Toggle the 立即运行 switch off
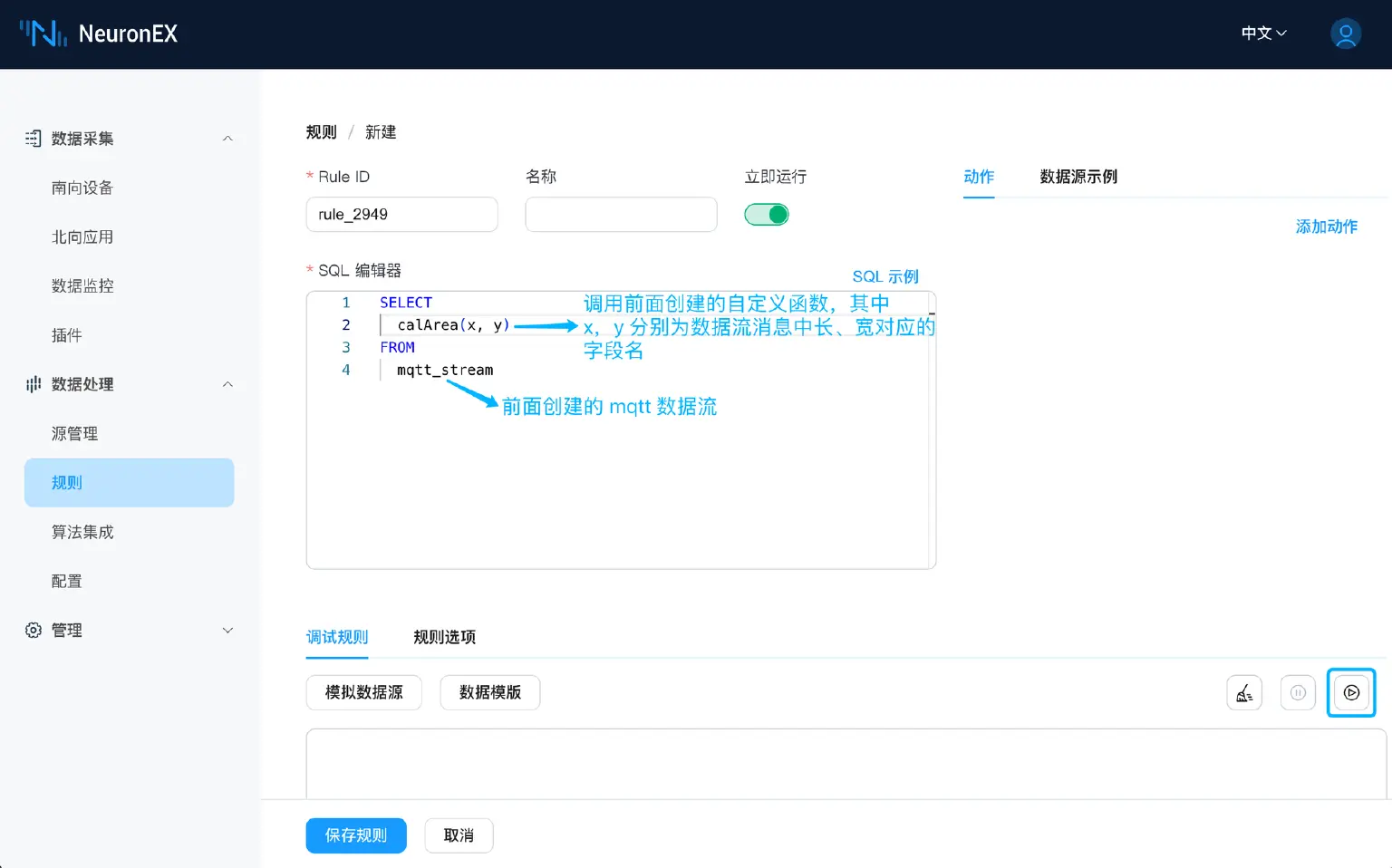Screen dimensions: 1392x868 767,215
